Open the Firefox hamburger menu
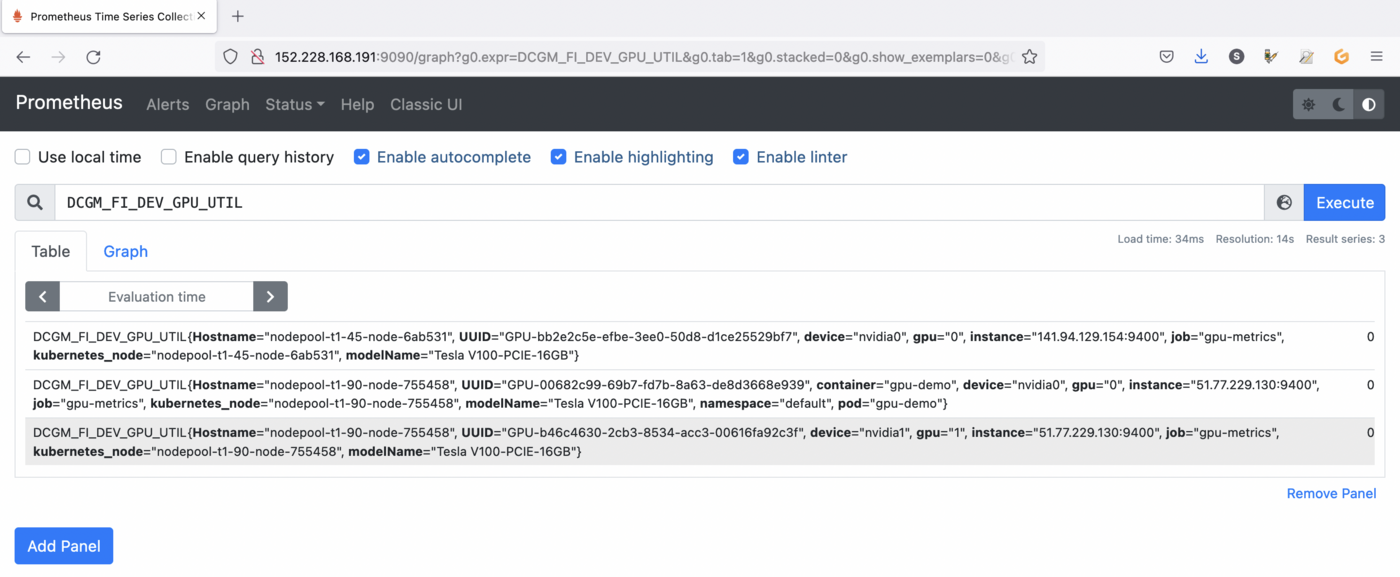Viewport: 1400px width, 577px height. (x=1377, y=57)
